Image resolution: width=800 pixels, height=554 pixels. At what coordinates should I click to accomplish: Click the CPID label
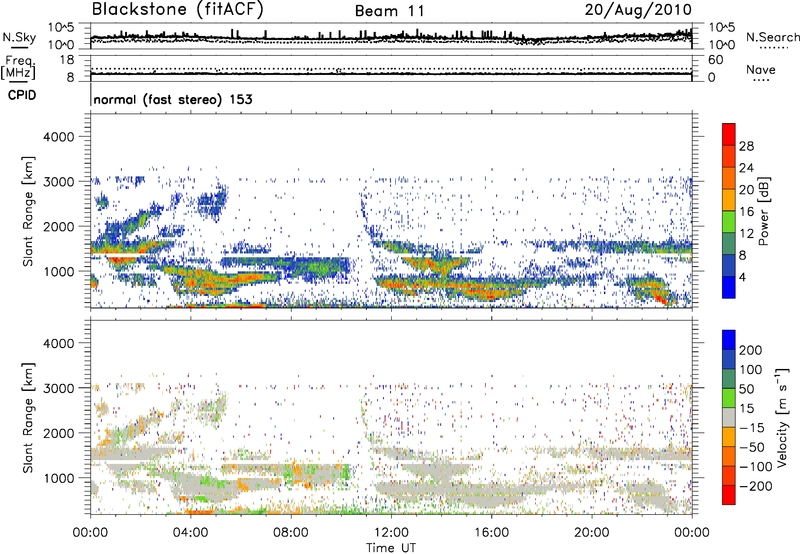click(22, 95)
